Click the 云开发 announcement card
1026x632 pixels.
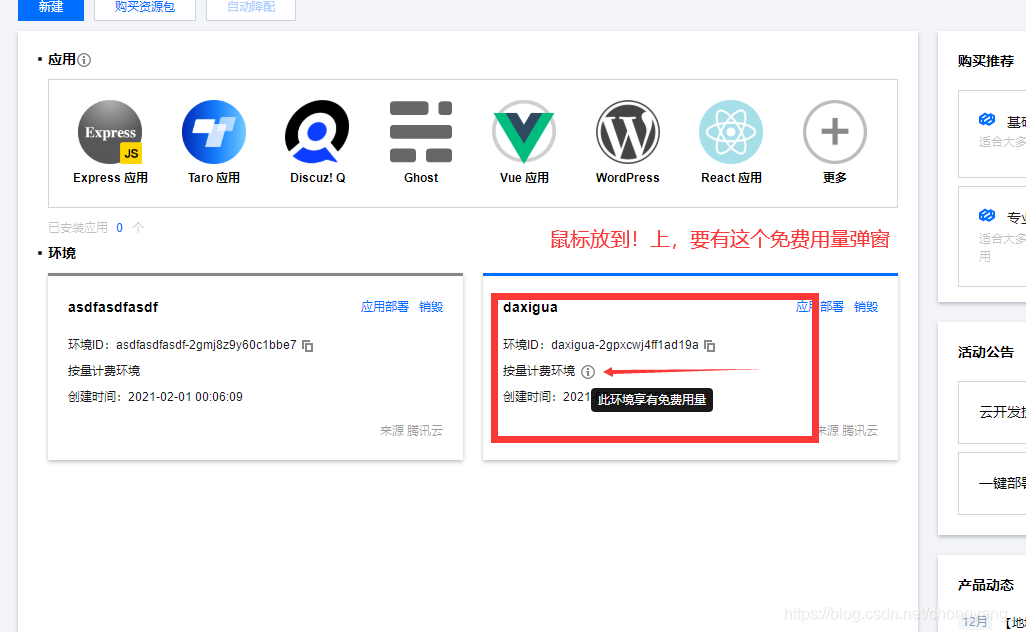(992, 412)
